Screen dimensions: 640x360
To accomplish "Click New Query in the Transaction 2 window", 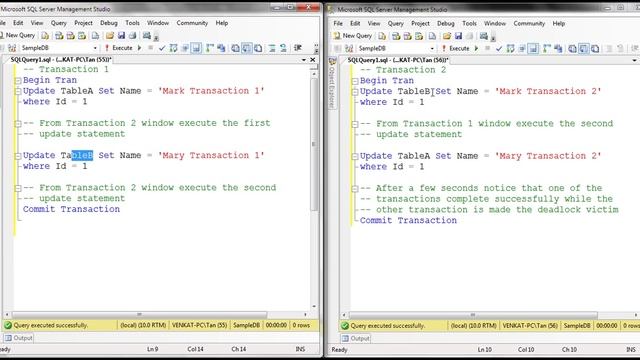I will click(353, 36).
